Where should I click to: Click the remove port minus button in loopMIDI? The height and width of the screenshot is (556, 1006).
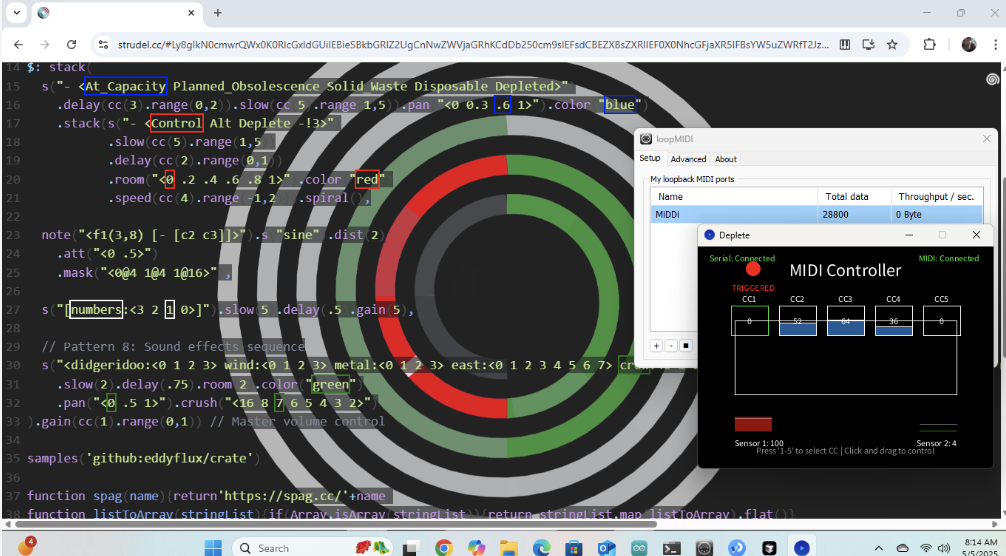(x=670, y=345)
